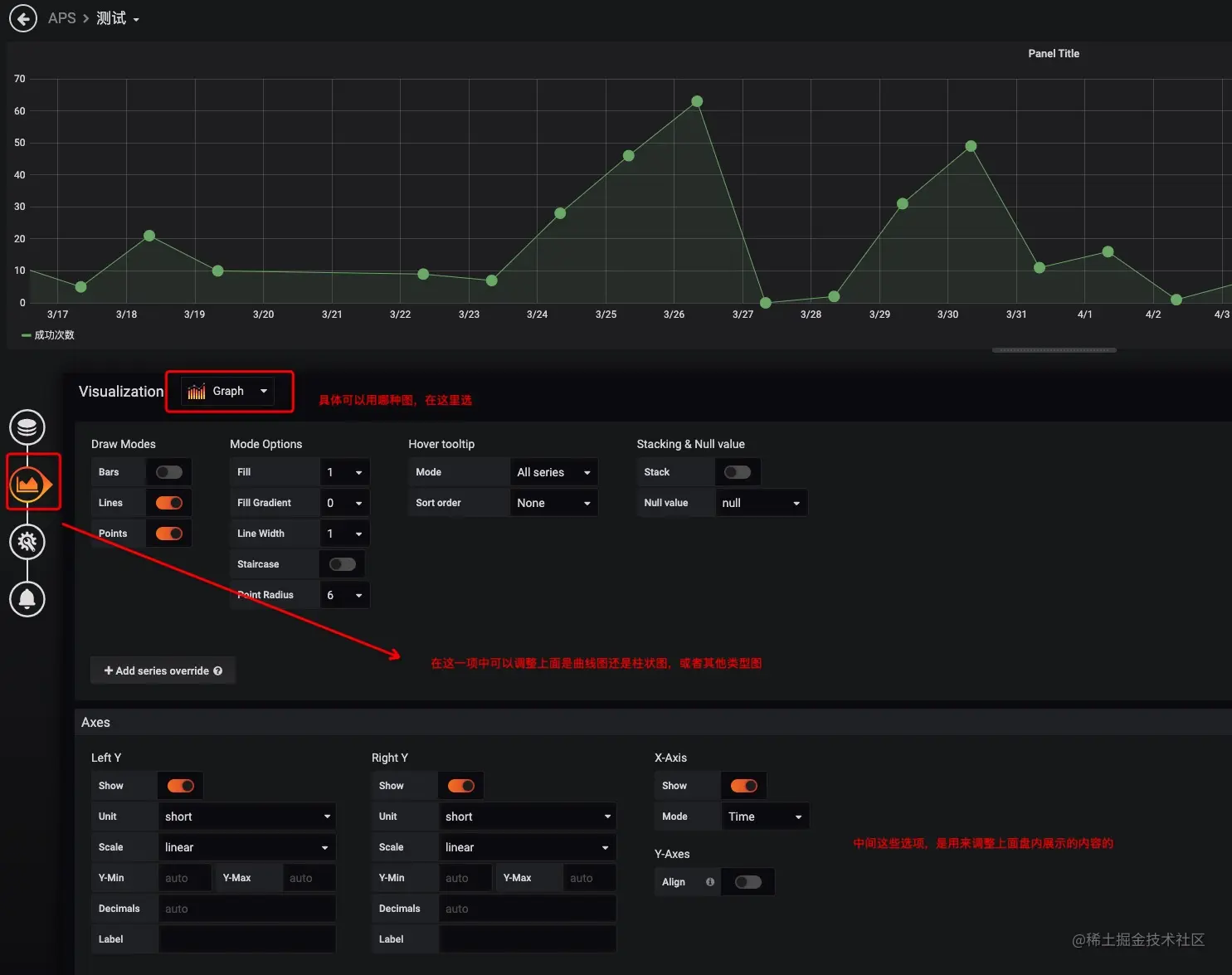Open the Fill value dropdown
The image size is (1232, 975).
click(344, 472)
